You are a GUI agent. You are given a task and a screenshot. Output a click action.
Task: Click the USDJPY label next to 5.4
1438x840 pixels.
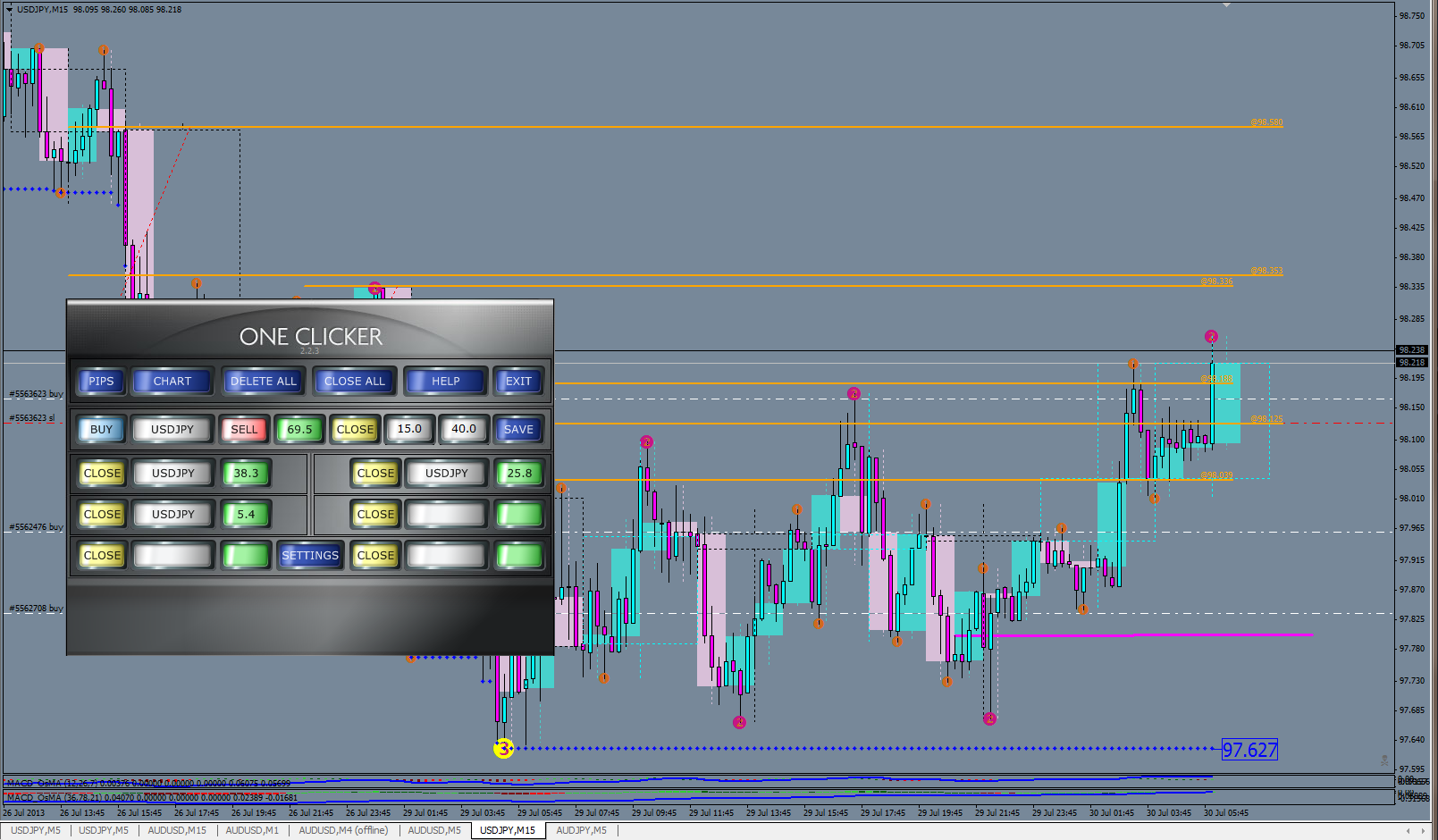click(173, 515)
